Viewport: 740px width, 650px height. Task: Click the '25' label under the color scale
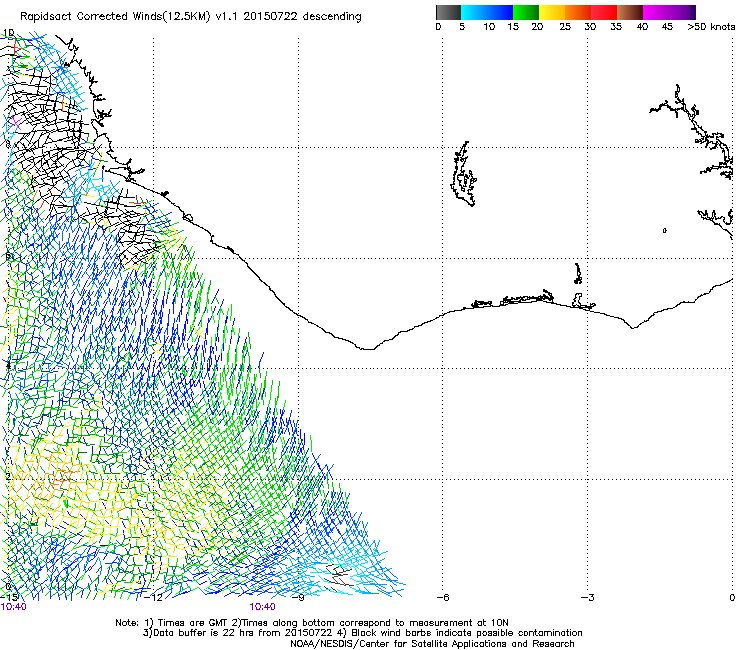point(565,27)
